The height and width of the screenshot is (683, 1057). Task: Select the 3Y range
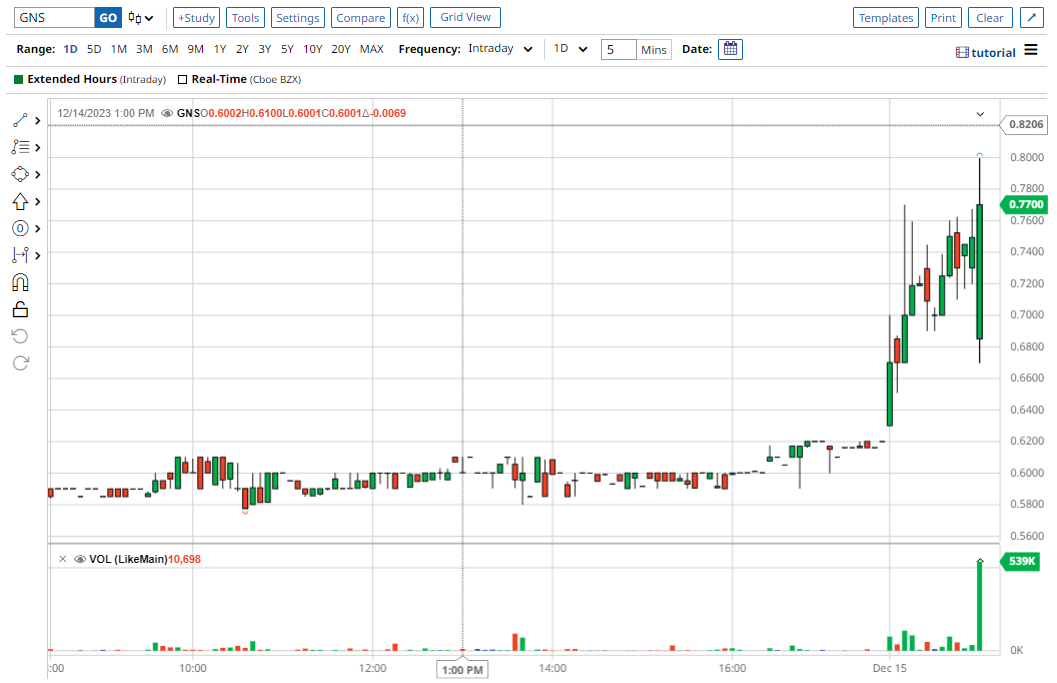tap(265, 49)
